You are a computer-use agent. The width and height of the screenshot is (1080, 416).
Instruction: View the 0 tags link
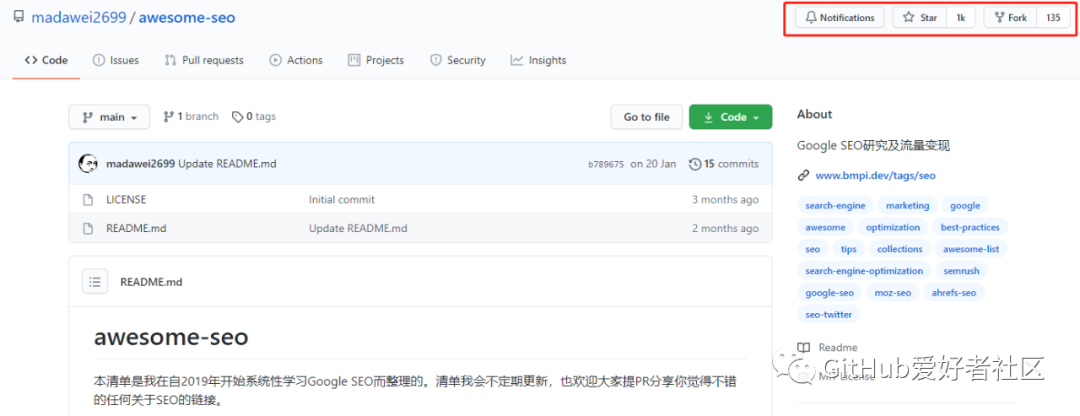coord(253,116)
